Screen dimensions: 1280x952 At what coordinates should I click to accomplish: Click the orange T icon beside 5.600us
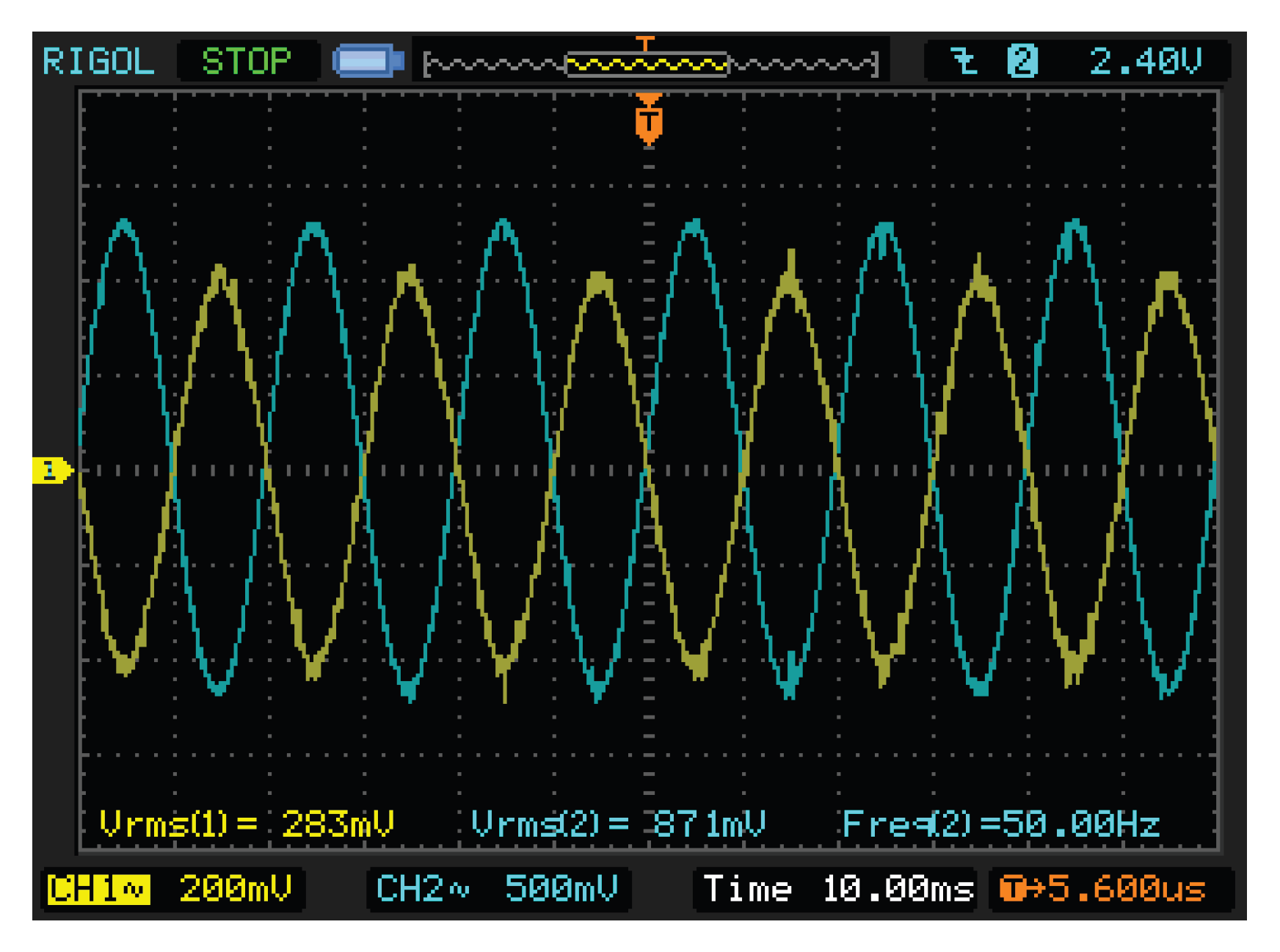1014,889
